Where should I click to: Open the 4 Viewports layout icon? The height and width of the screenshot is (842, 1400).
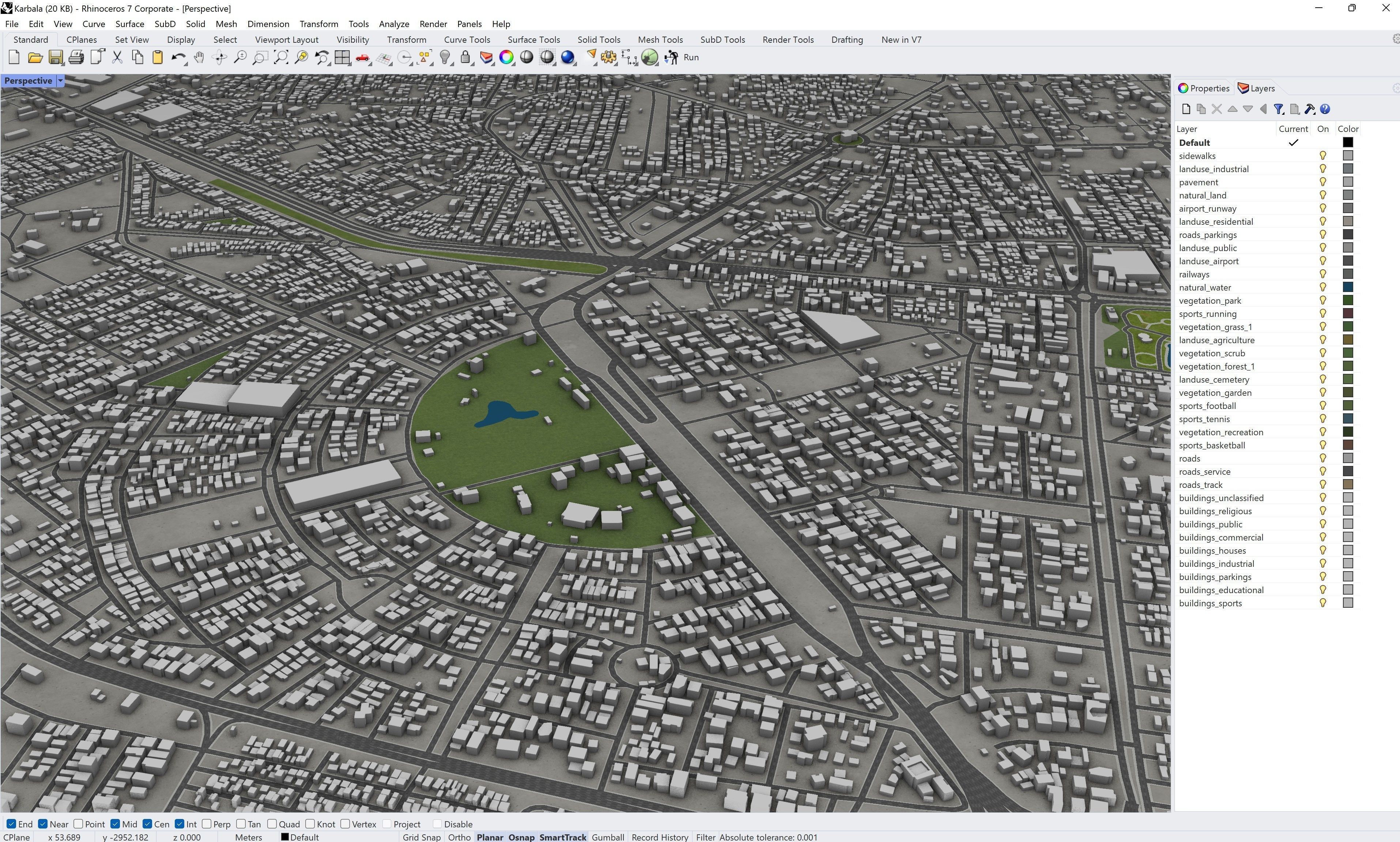click(342, 57)
